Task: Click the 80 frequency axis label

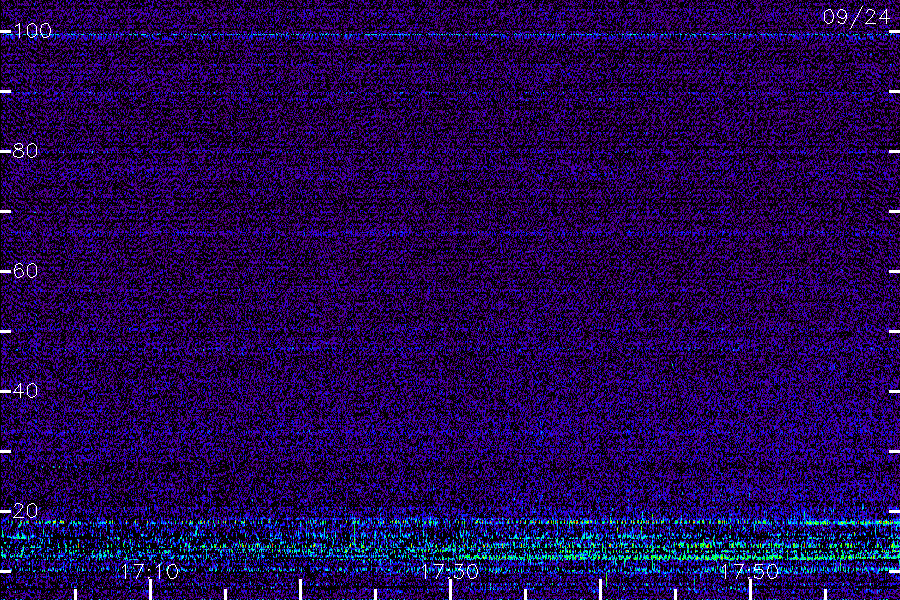Action: [25, 151]
